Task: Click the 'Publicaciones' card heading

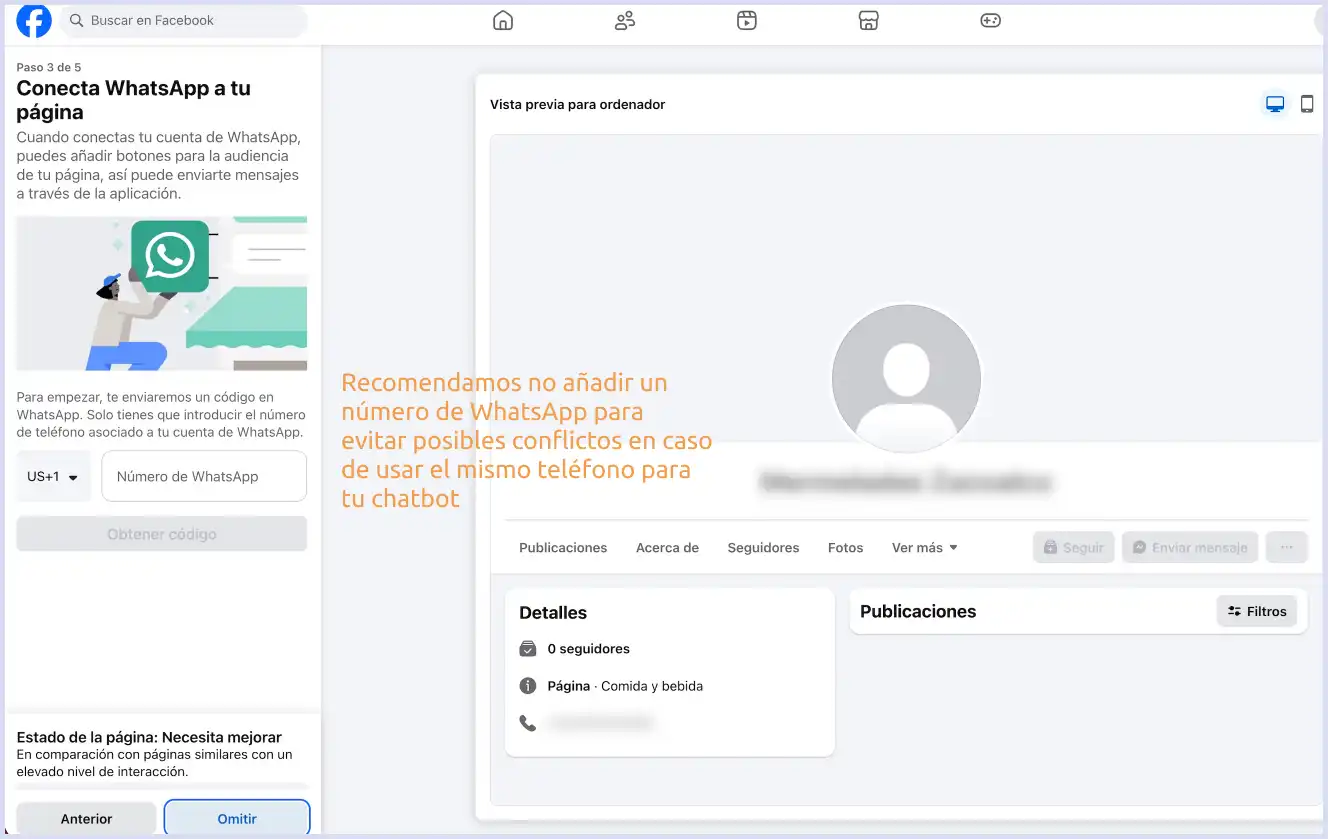Action: tap(918, 611)
